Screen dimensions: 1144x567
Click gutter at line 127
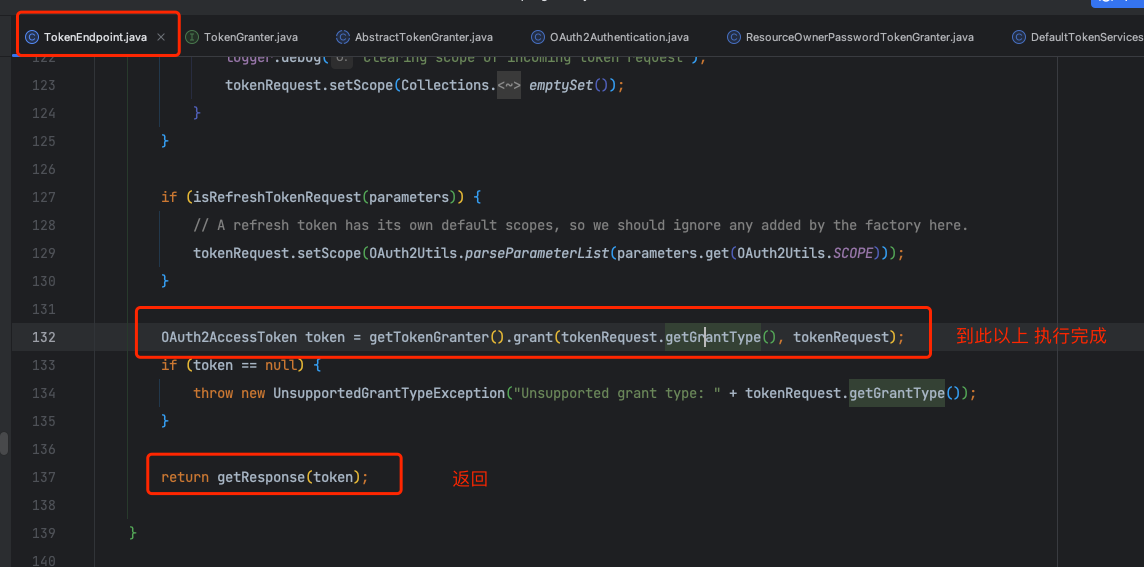coord(43,197)
